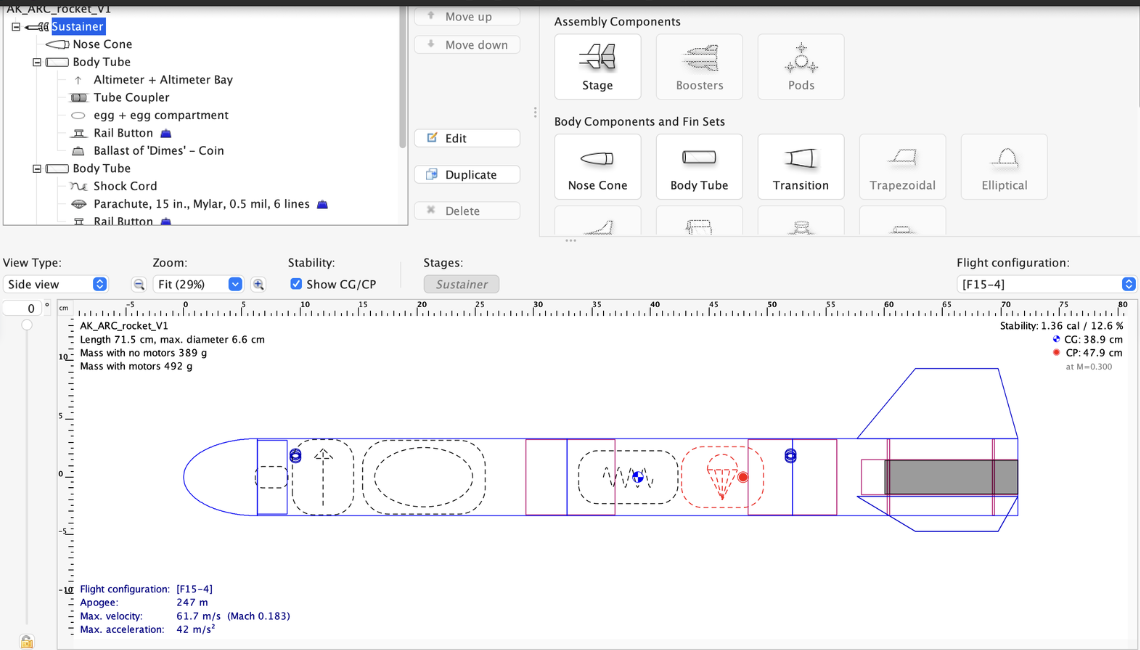
Task: Click the Duplicate button
Action: pos(467,174)
